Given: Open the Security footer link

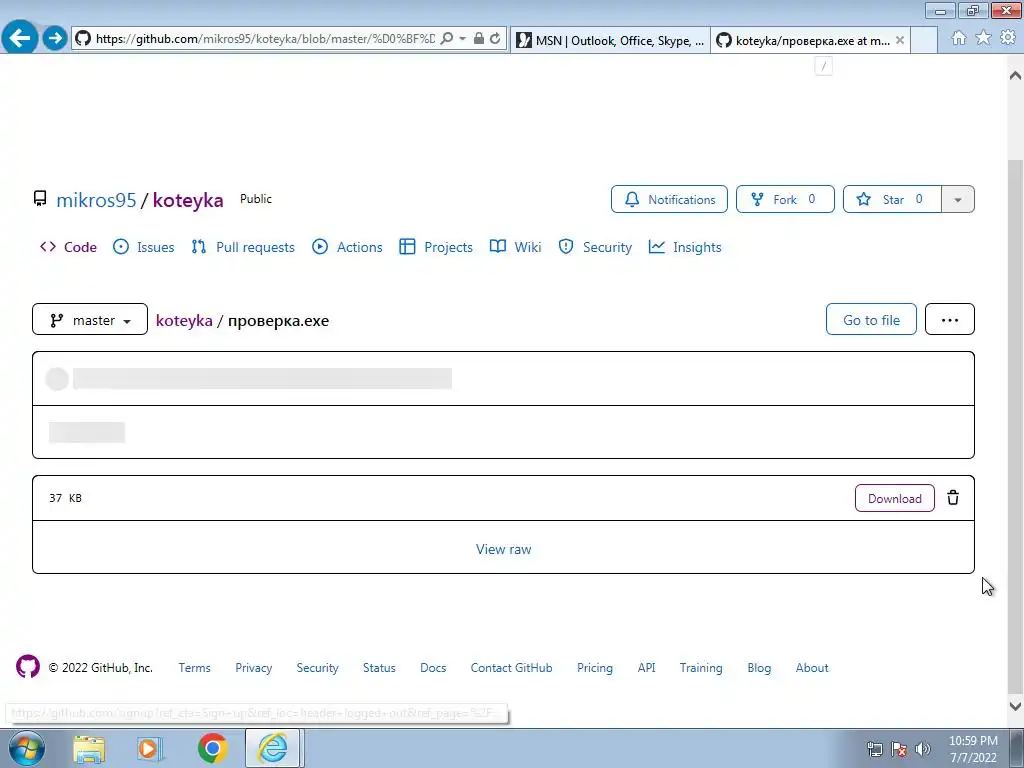Looking at the screenshot, I should [317, 667].
